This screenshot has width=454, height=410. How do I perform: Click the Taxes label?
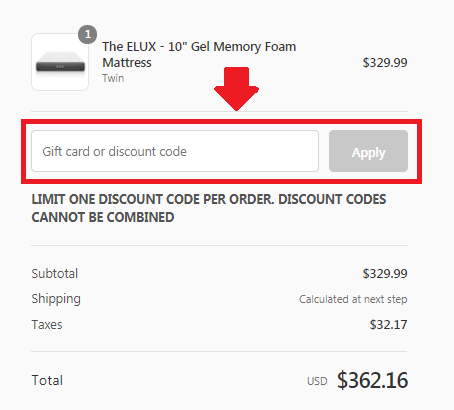click(47, 325)
